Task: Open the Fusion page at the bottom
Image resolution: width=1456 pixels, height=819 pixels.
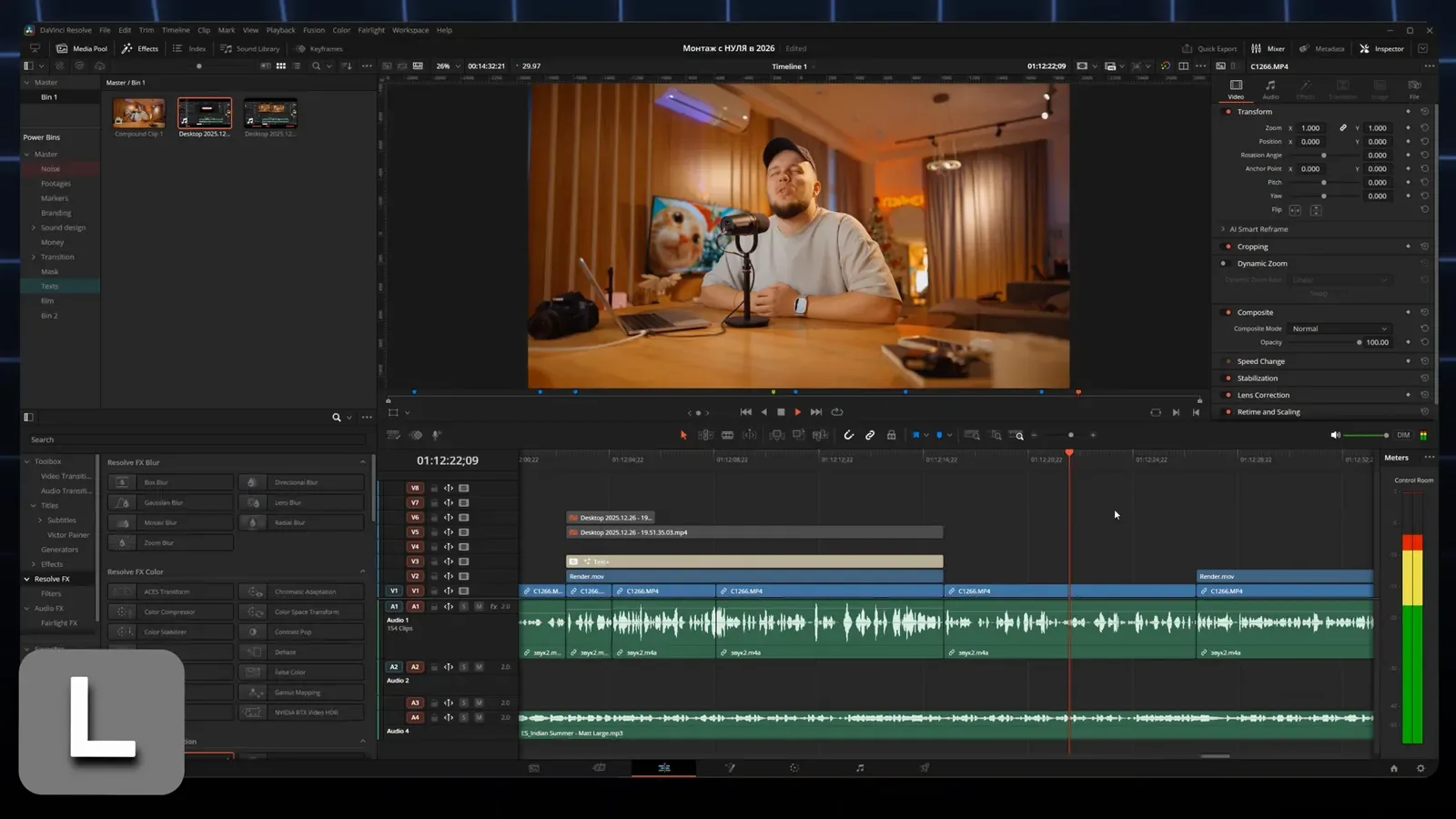Action: point(729,768)
